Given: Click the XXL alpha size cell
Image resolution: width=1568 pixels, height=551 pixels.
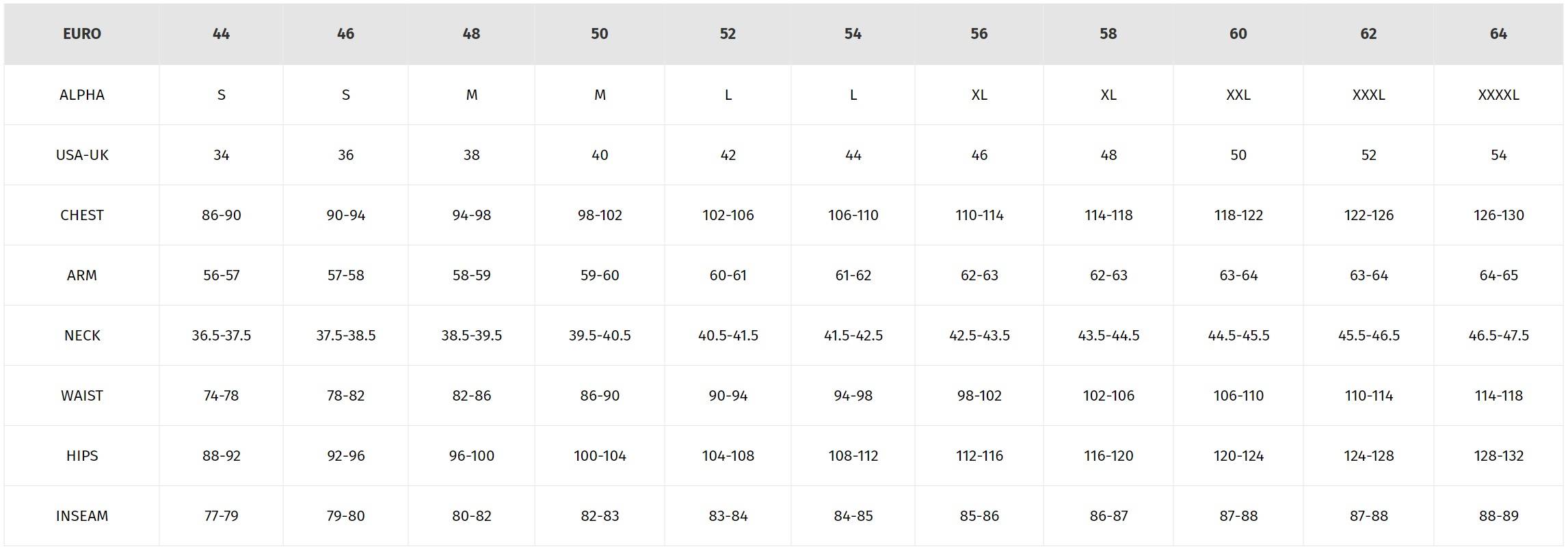Looking at the screenshot, I should 1238,95.
